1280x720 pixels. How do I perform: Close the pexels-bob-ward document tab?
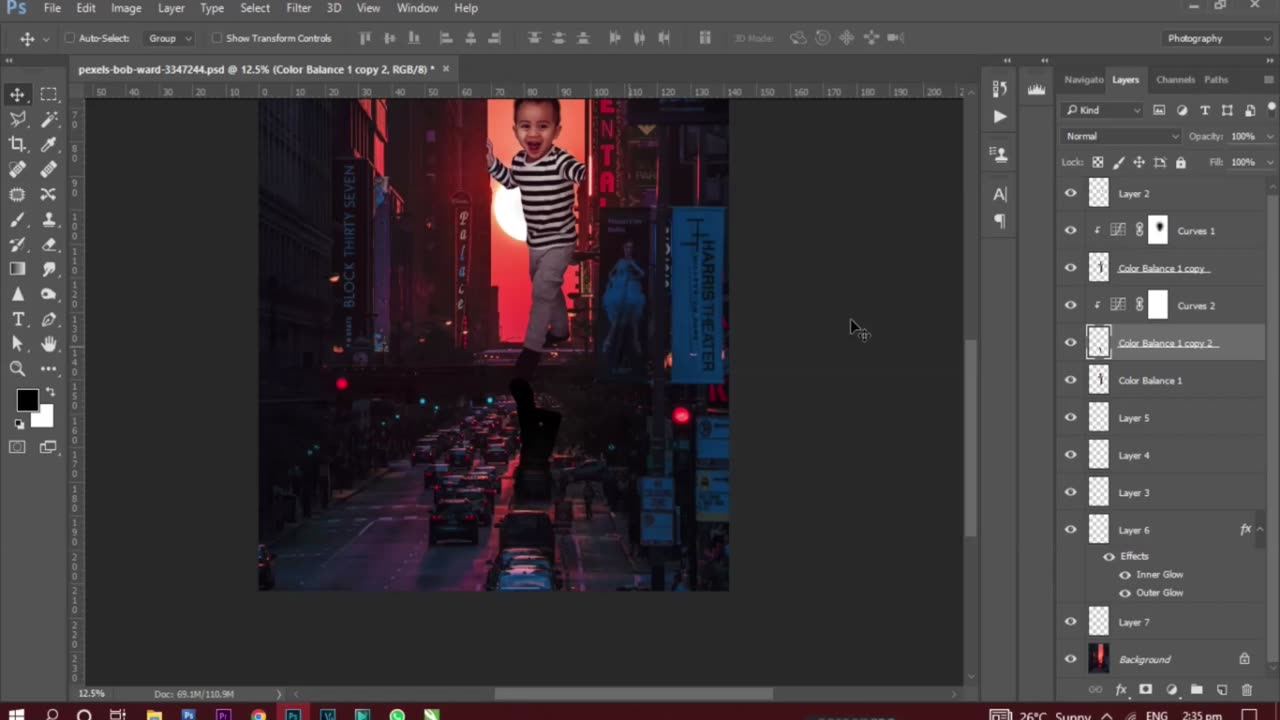pyautogui.click(x=446, y=69)
